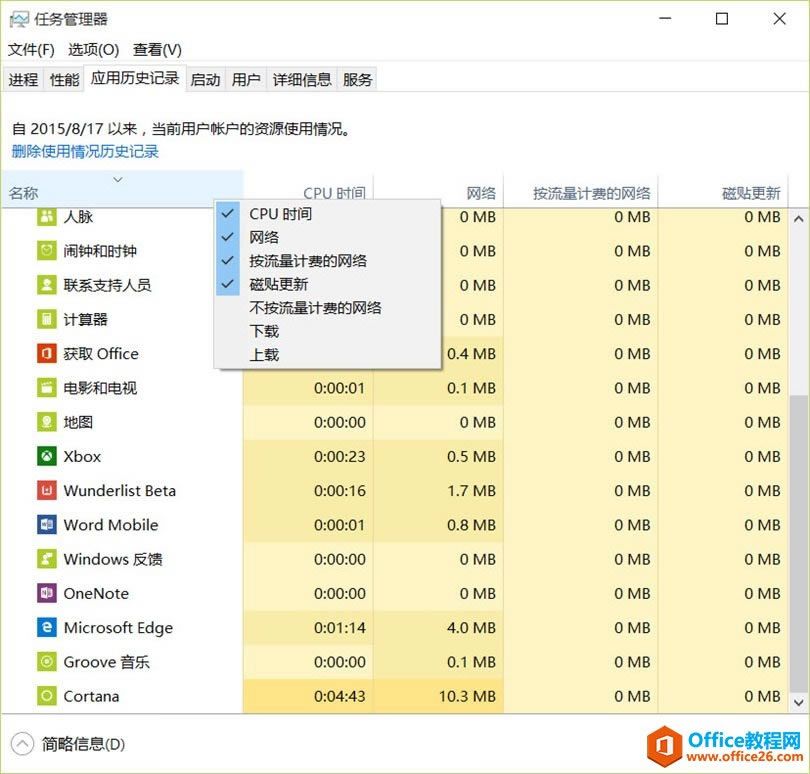Click the Word Mobile app icon
The image size is (810, 774).
point(46,524)
